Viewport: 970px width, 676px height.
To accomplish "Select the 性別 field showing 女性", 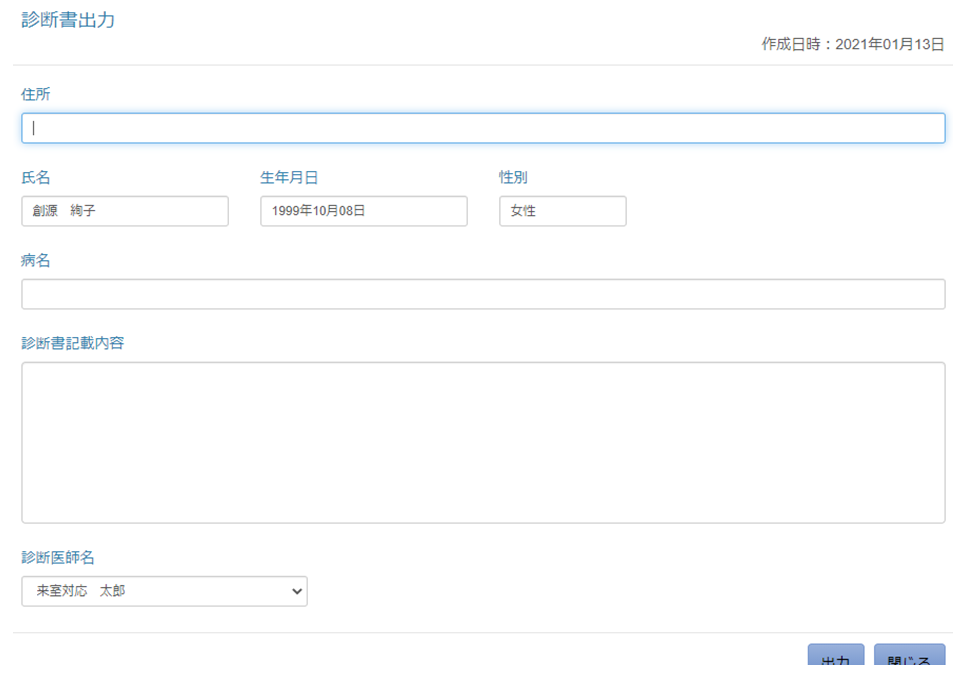I will coord(563,211).
